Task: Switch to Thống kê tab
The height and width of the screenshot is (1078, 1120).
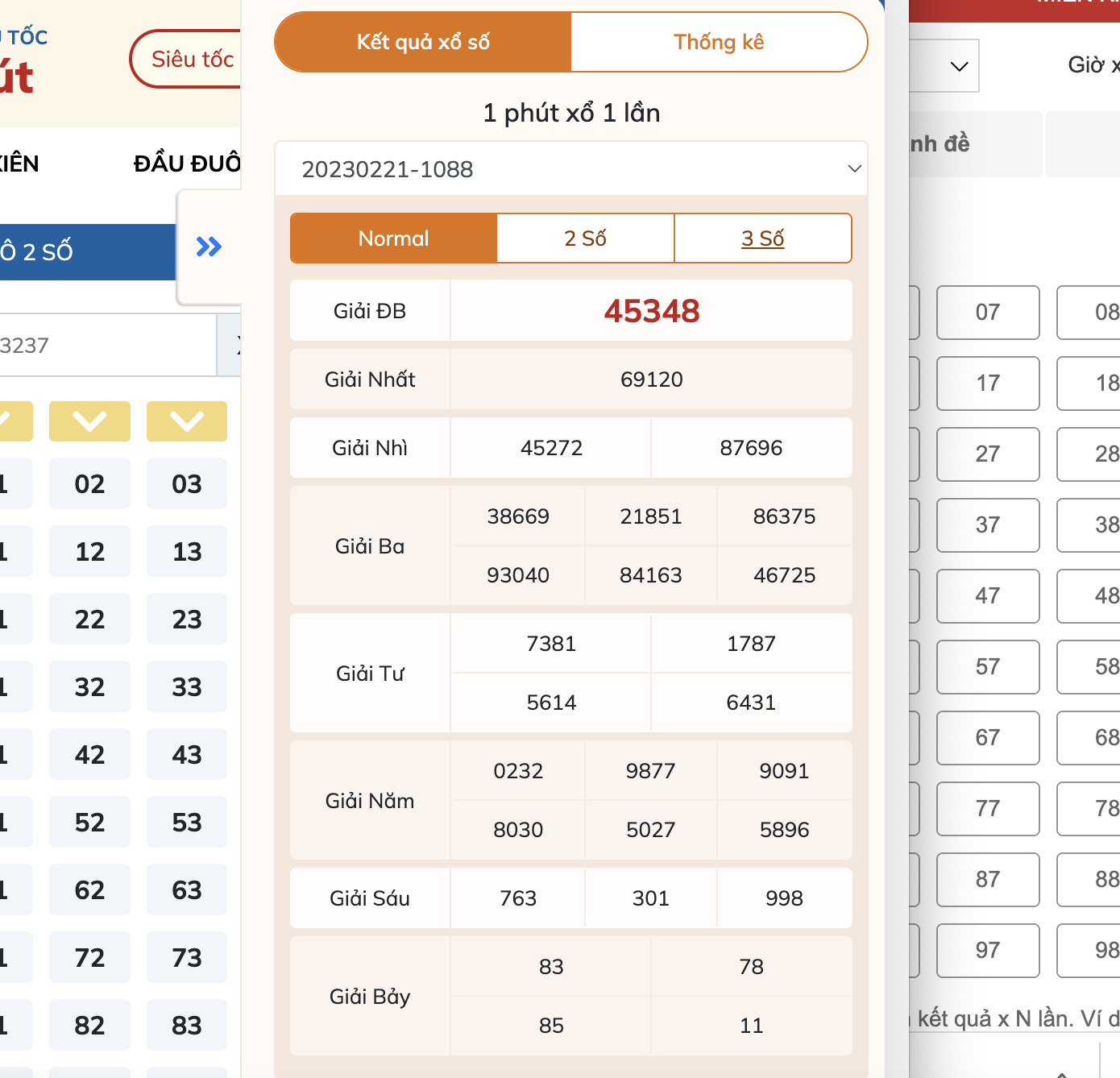Action: pyautogui.click(x=719, y=42)
